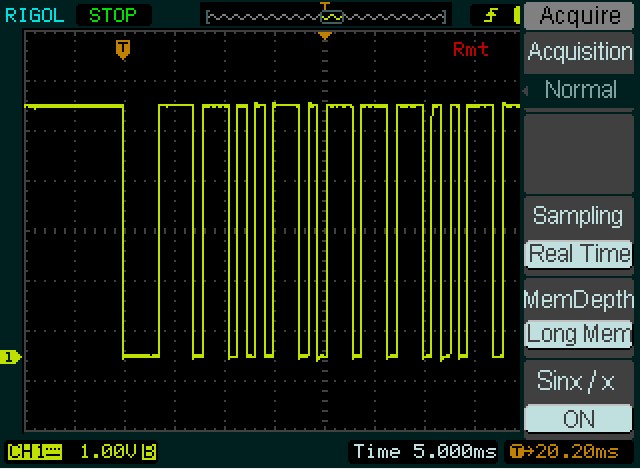The image size is (640, 469).
Task: Open the MemDepth options
Action: (x=579, y=299)
